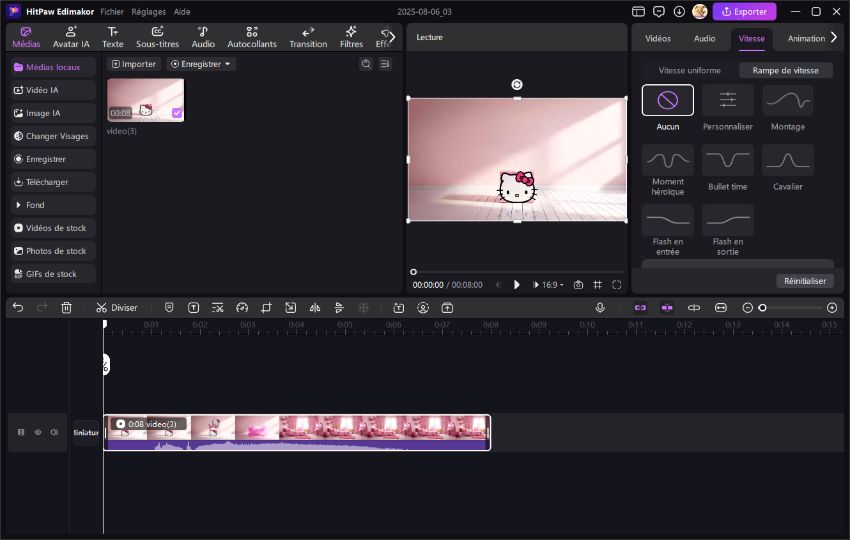Show more tools via toolbar chevron
The width and height of the screenshot is (850, 540).
pos(392,37)
